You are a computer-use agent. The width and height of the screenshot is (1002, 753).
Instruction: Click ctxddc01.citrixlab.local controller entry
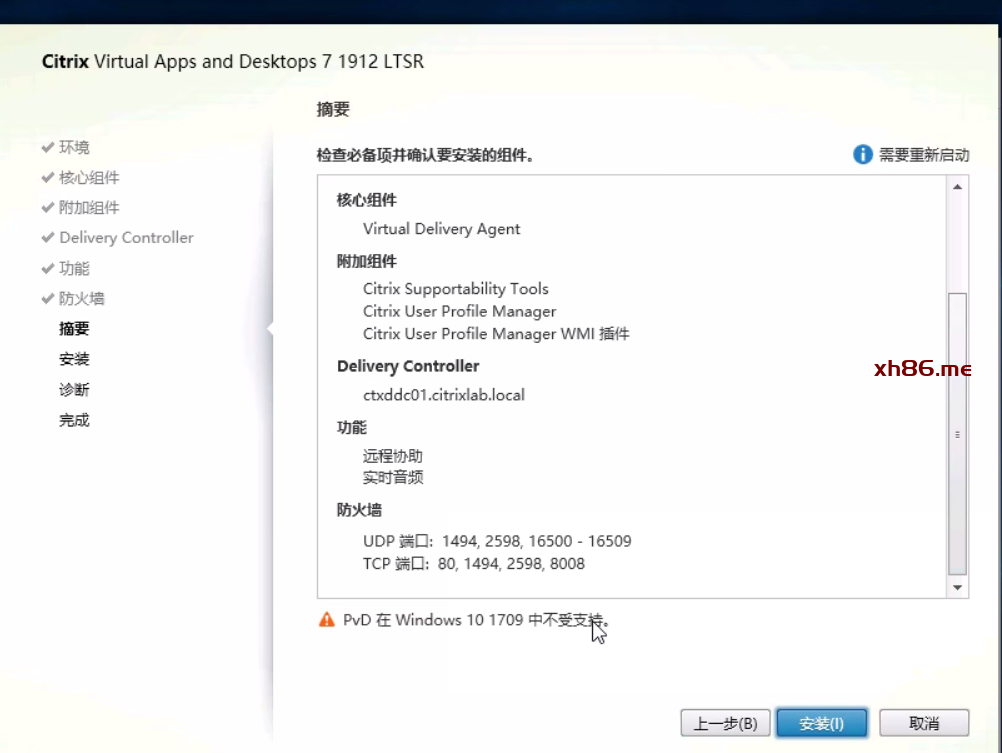pos(443,395)
